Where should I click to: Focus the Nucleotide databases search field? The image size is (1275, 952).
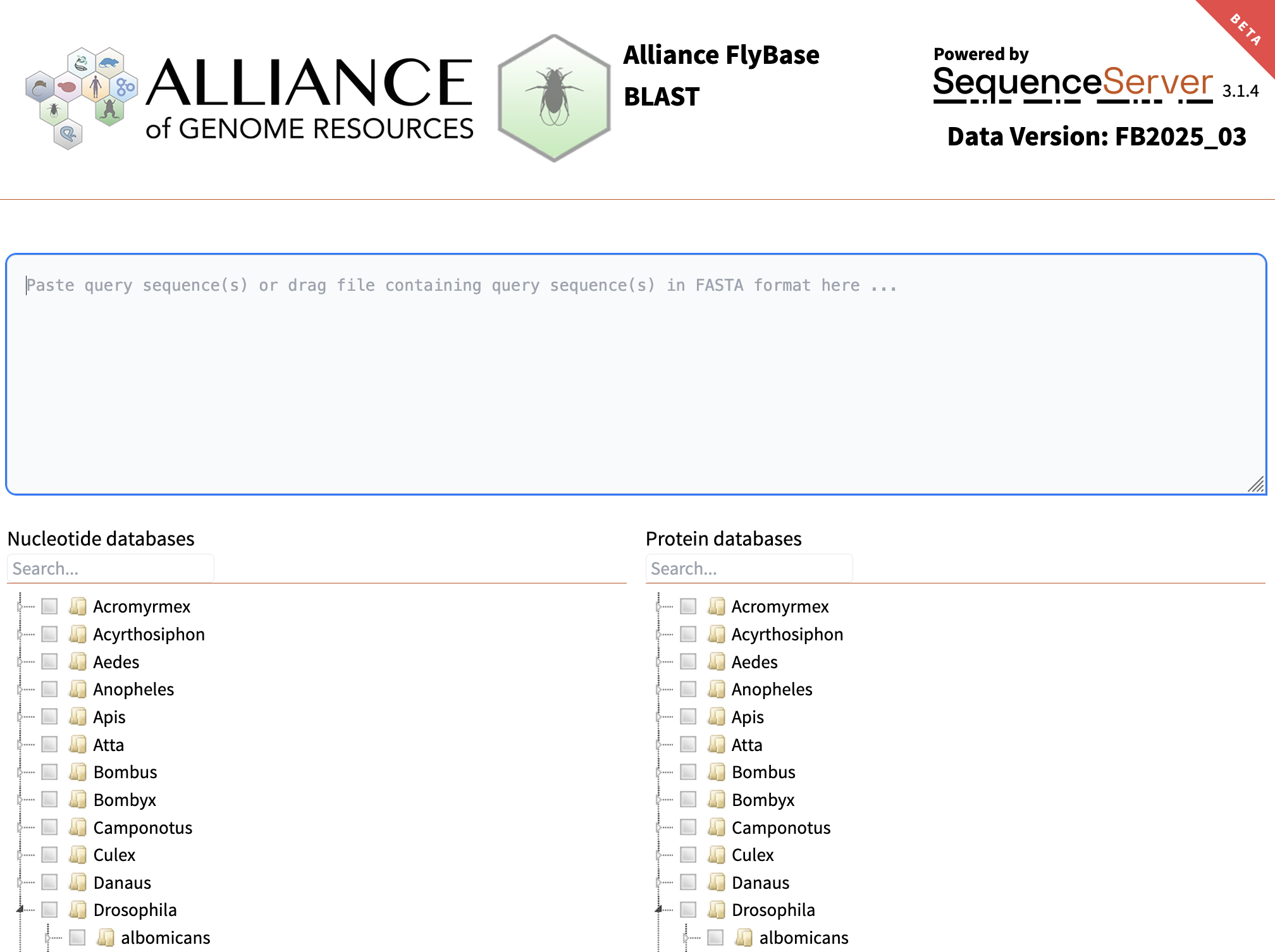tap(111, 568)
